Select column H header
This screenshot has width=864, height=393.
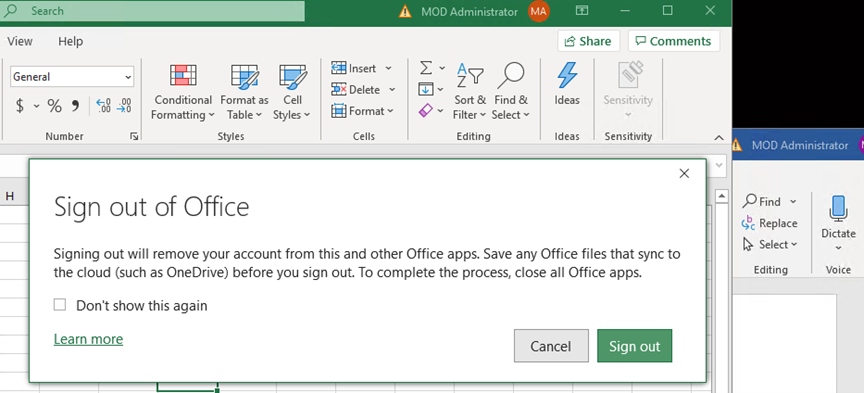coord(10,196)
